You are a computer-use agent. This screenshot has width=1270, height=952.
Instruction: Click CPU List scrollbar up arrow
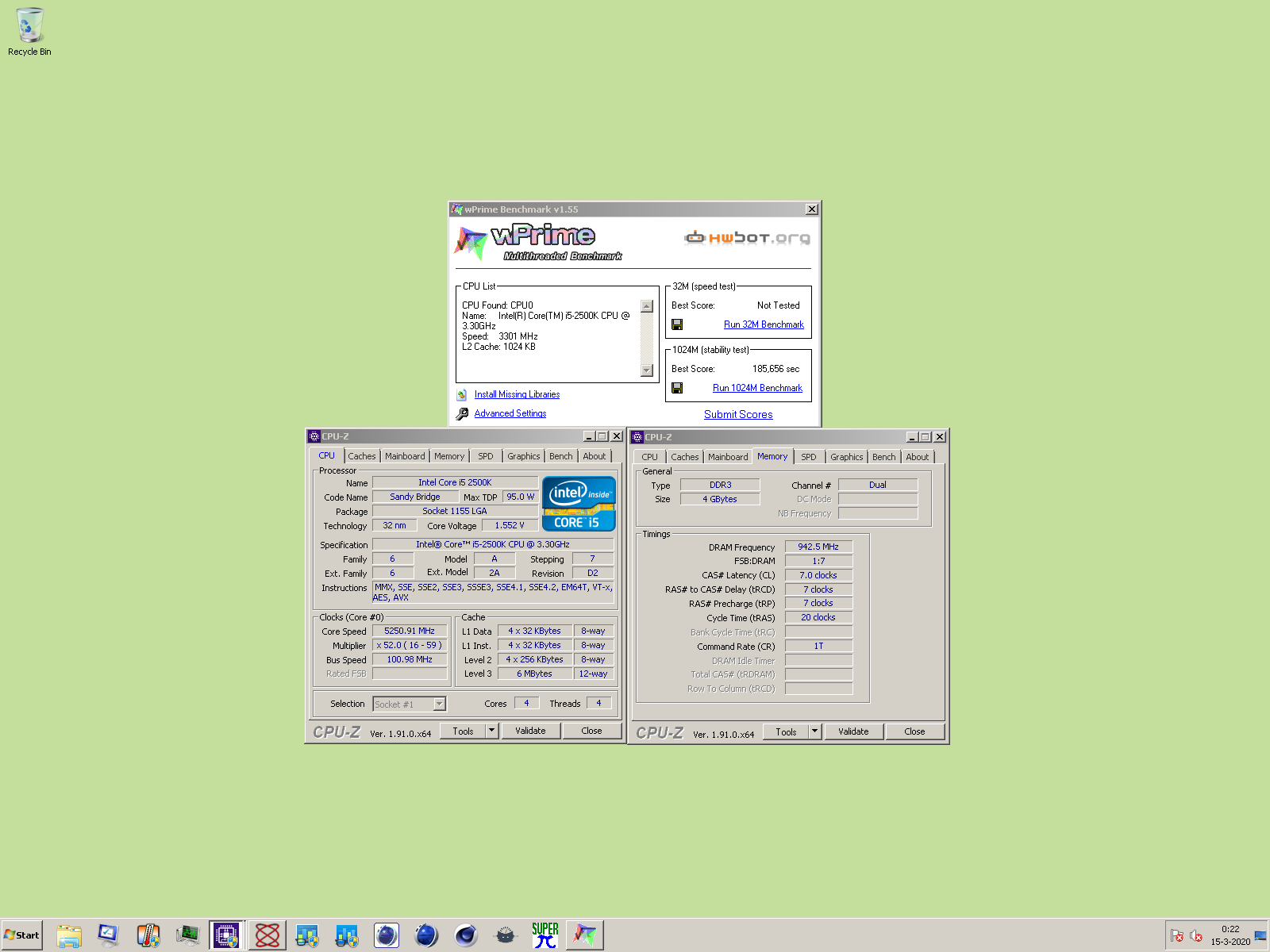[x=646, y=306]
